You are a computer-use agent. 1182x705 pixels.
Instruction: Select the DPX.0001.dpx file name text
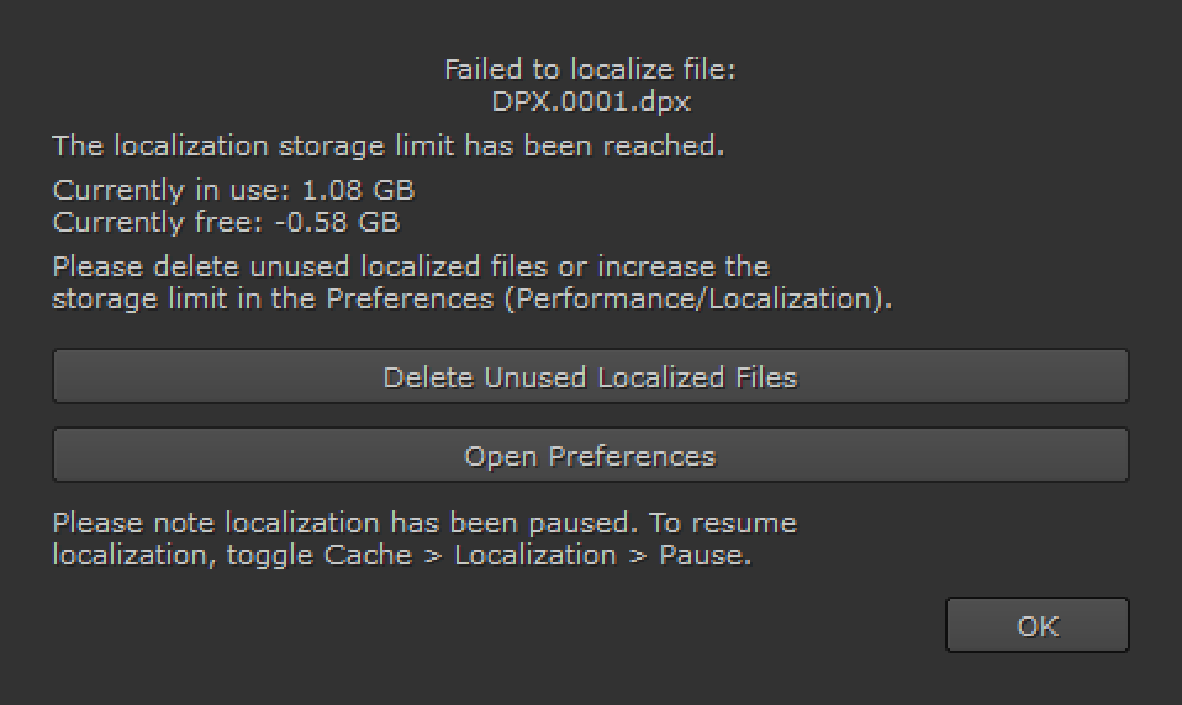[591, 102]
